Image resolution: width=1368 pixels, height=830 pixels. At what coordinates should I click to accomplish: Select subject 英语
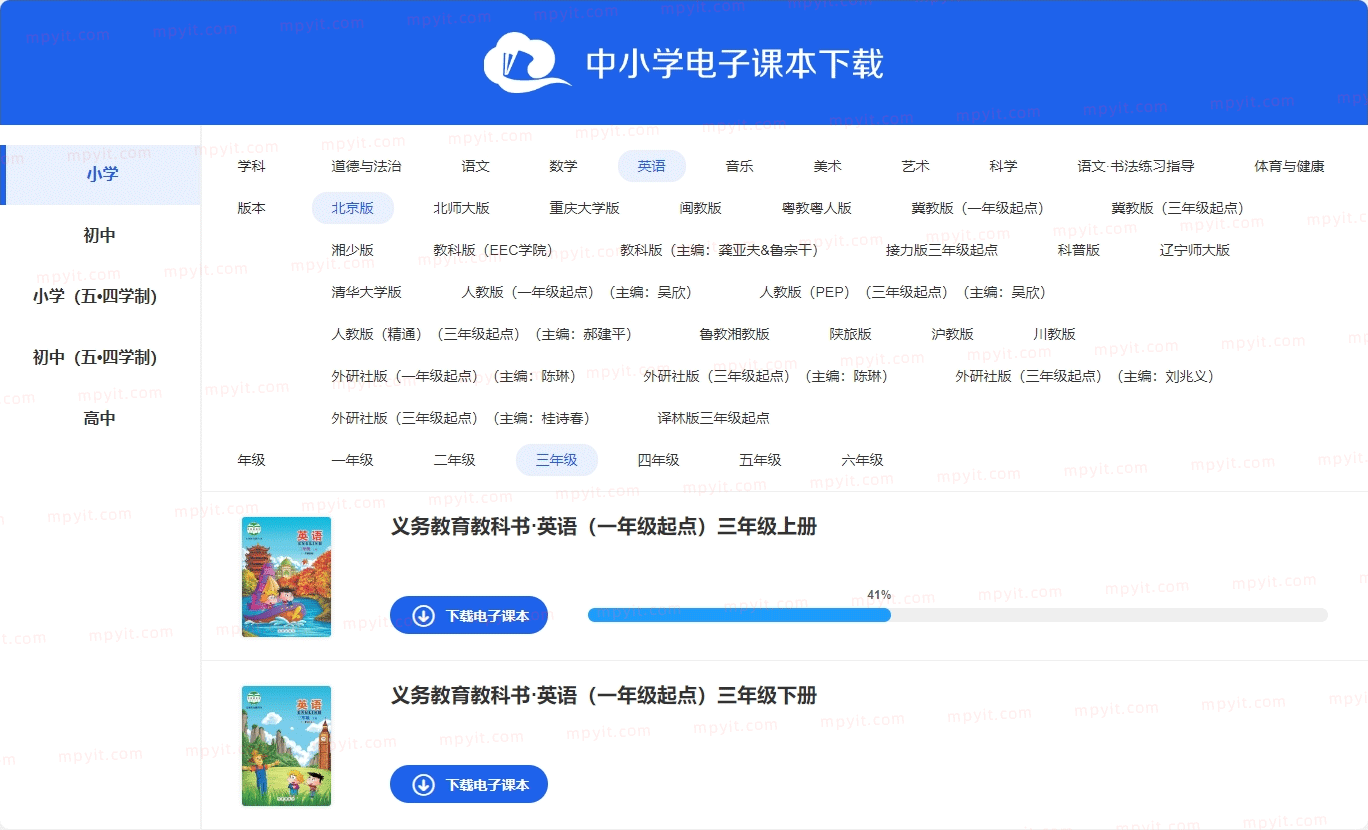[x=652, y=166]
